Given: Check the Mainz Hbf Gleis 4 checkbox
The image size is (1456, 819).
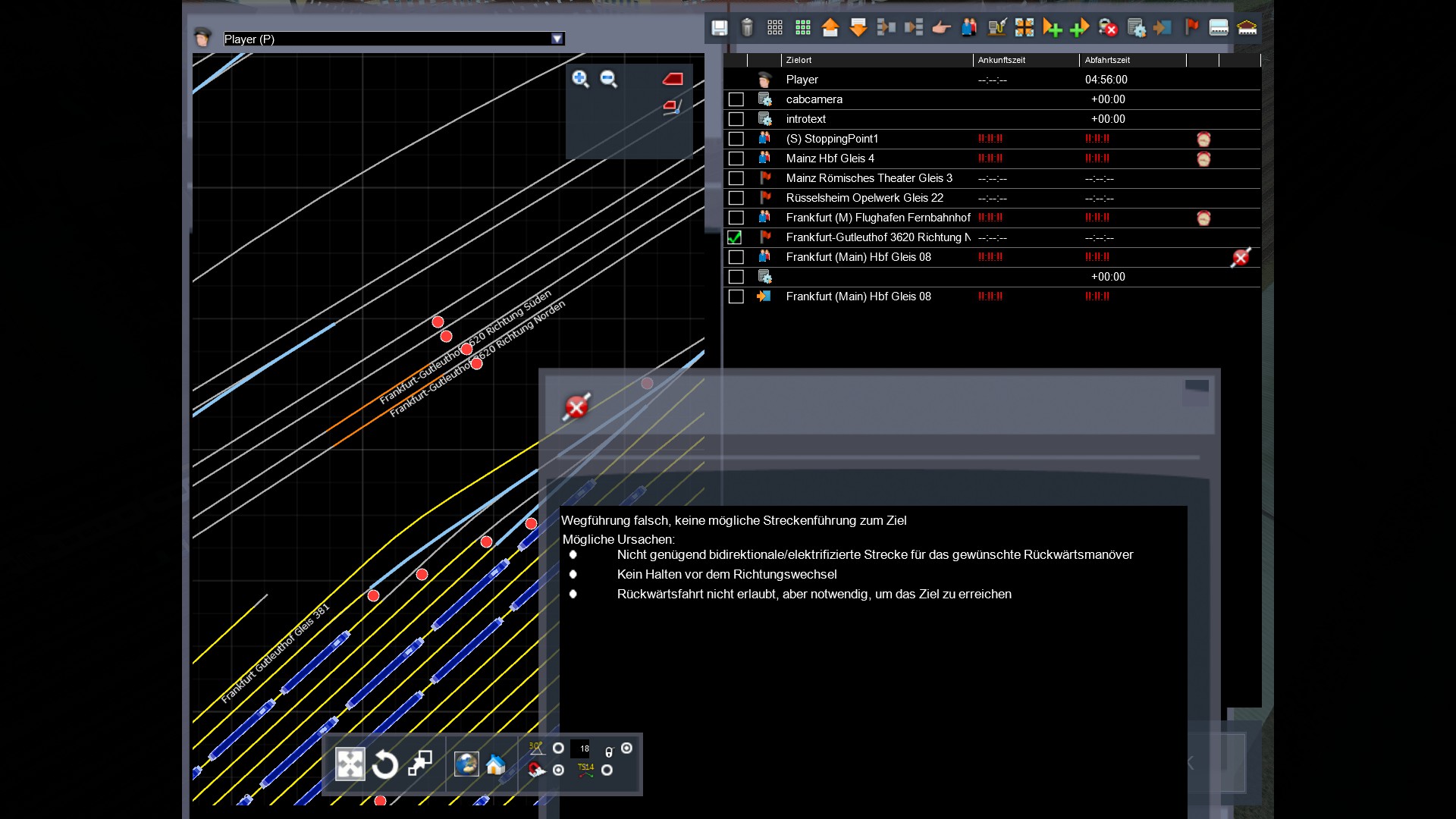Looking at the screenshot, I should 736,158.
